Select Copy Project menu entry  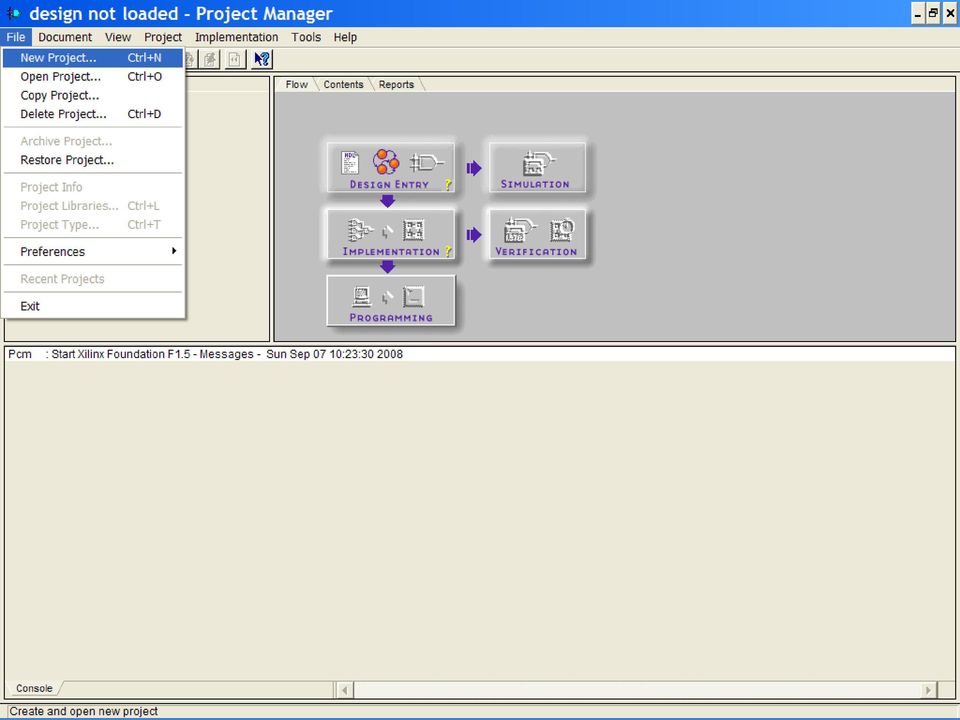pyautogui.click(x=93, y=96)
